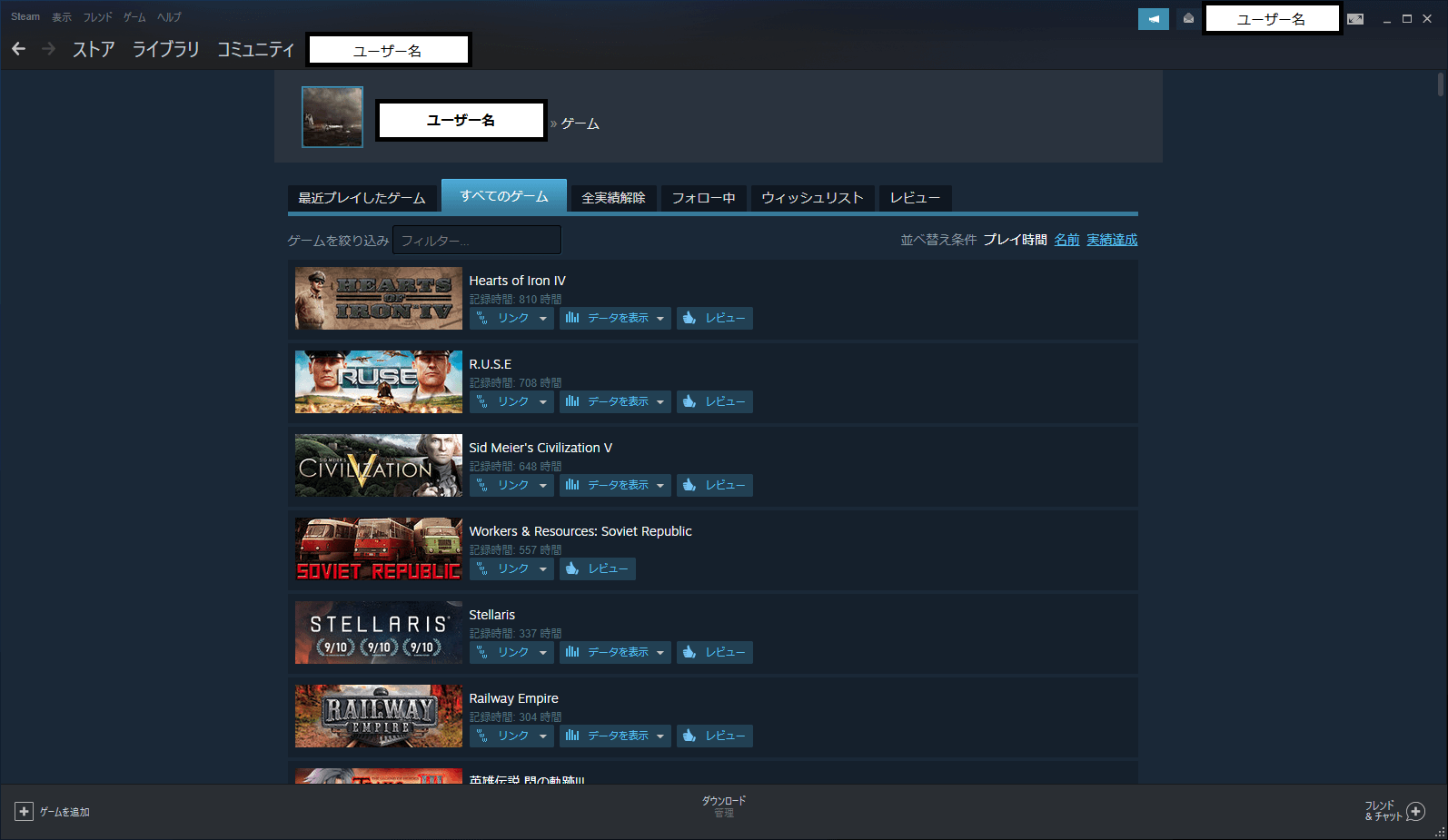This screenshot has width=1448, height=840.
Task: Click the back navigation arrow
Action: tap(19, 49)
